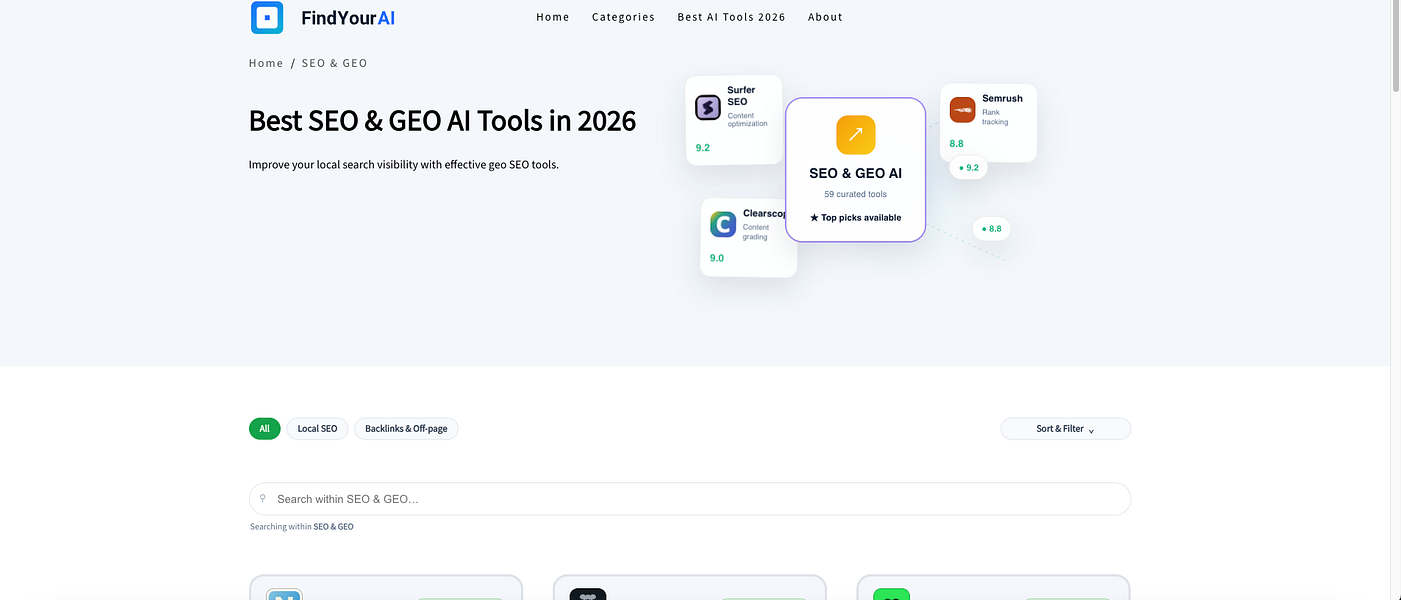Click the SEO & GEO breadcrumb

[x=335, y=63]
